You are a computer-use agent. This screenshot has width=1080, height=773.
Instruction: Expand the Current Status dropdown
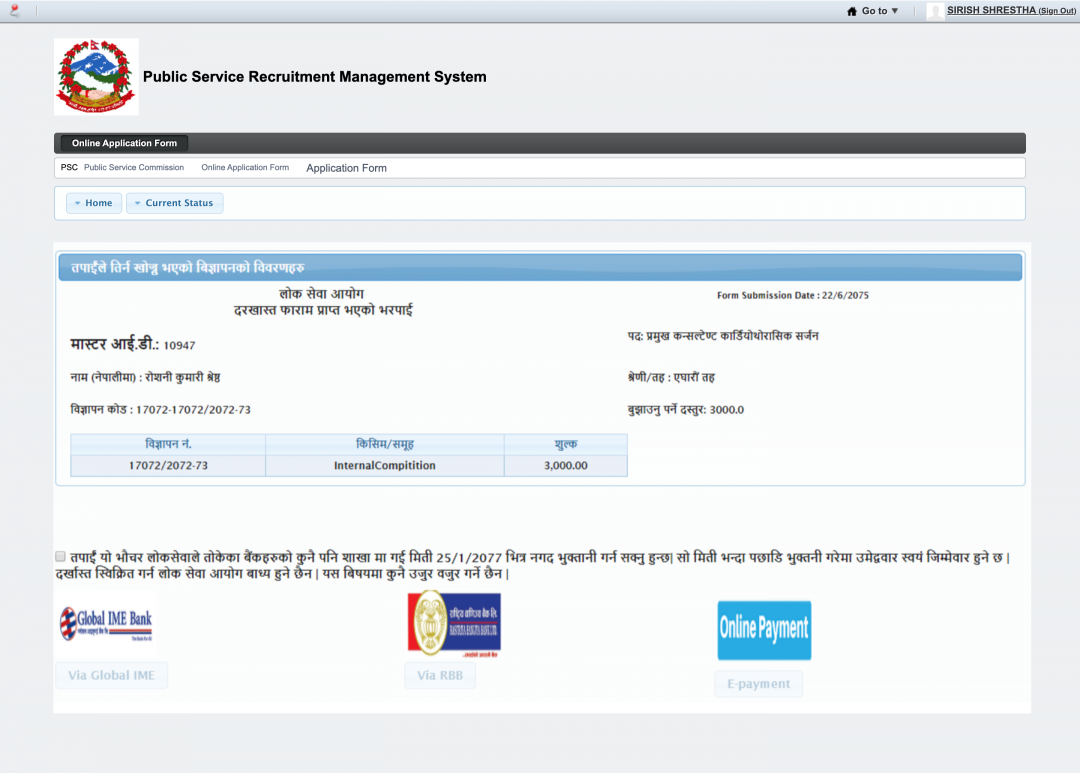tap(175, 203)
